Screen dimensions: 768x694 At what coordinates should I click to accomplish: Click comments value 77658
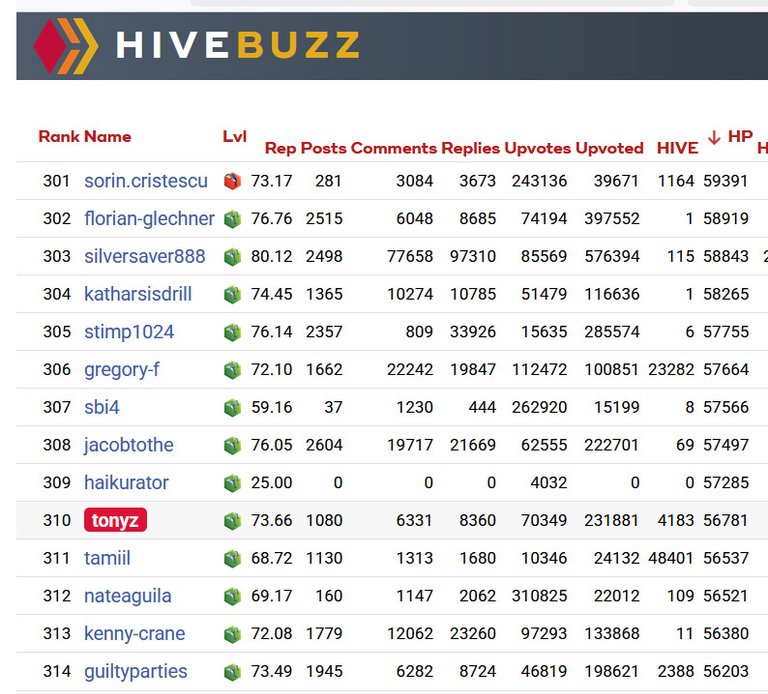pos(410,257)
